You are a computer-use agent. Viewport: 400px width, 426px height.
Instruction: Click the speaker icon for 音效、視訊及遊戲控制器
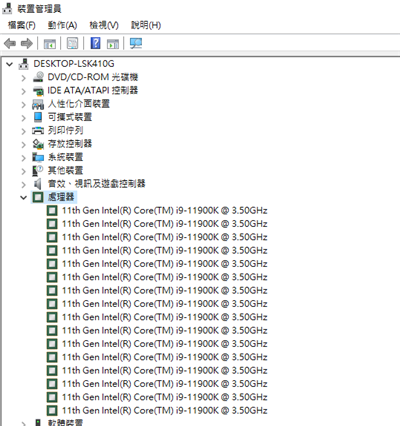tap(38, 184)
